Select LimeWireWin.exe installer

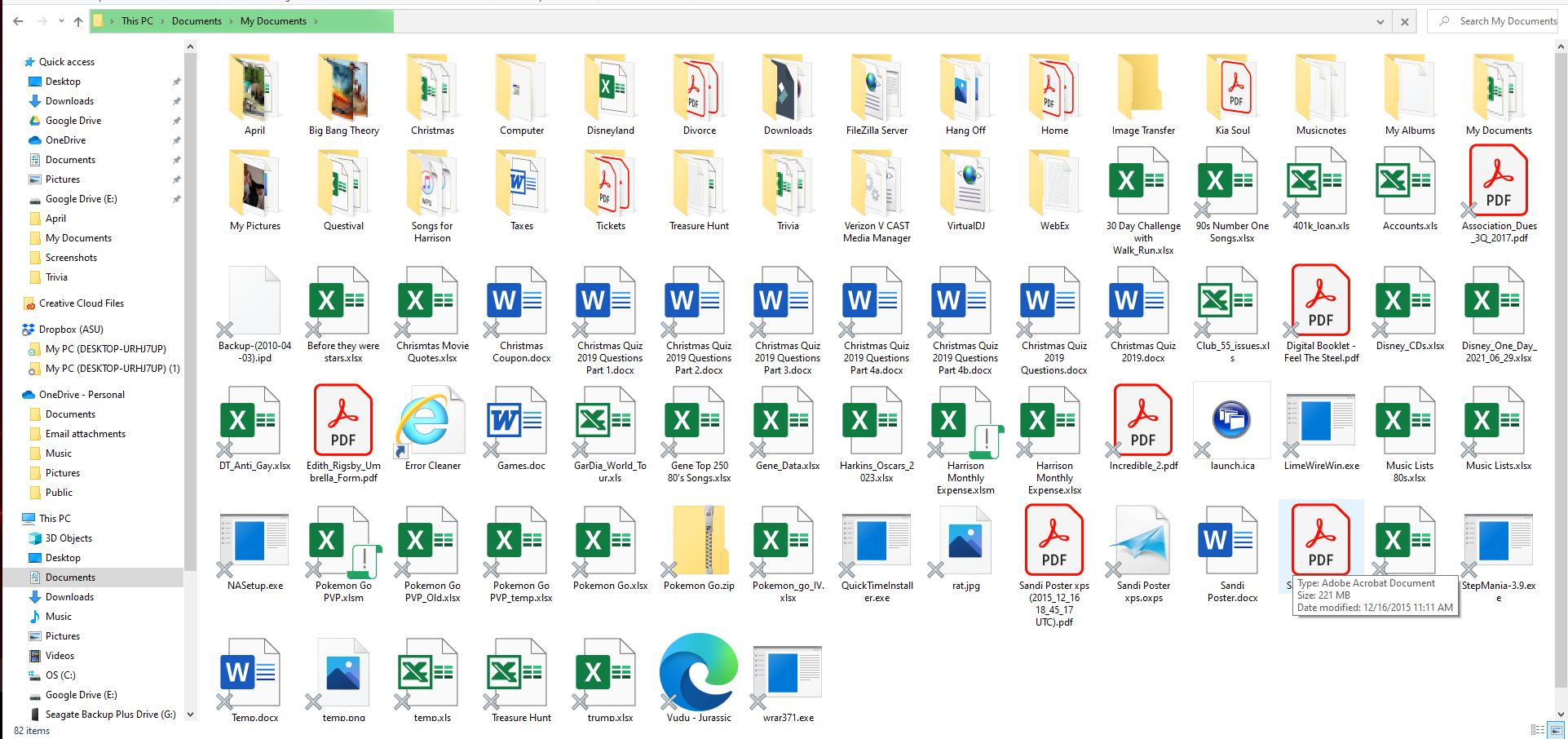[x=1321, y=430]
